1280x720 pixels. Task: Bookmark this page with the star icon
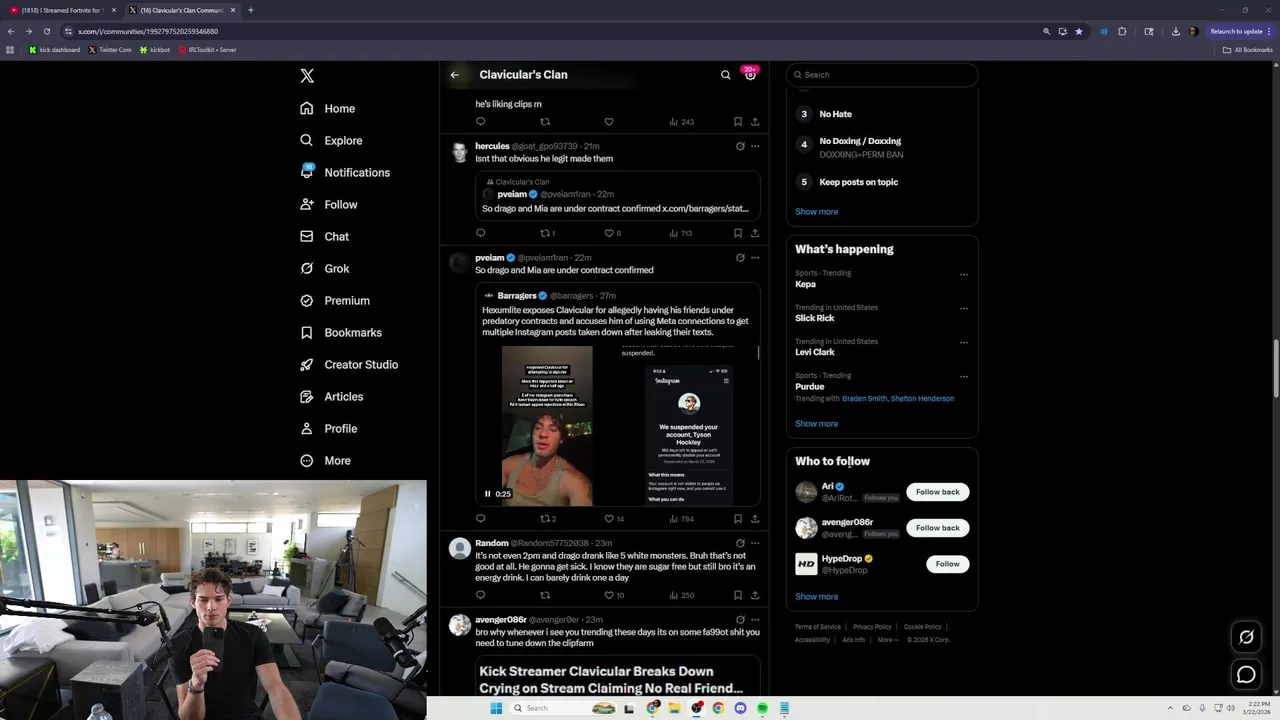click(x=1078, y=31)
